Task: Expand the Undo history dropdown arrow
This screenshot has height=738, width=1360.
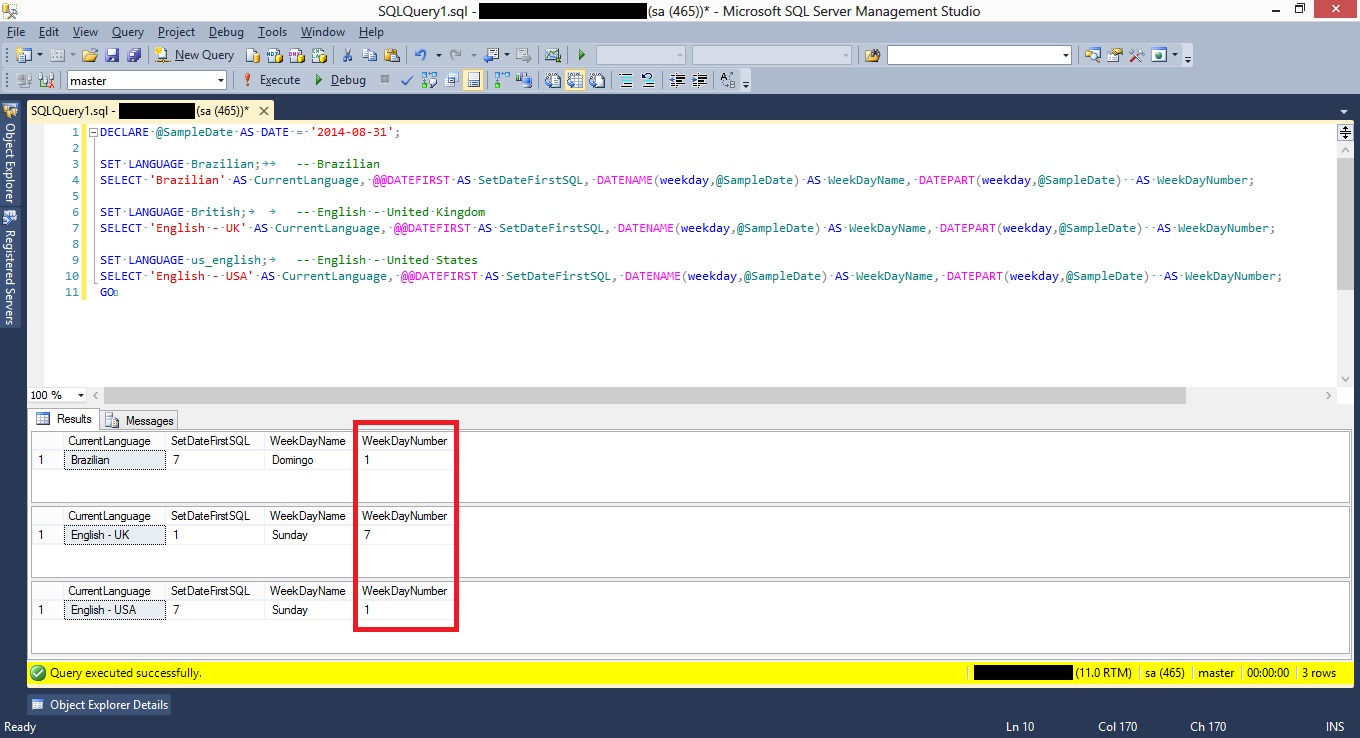Action: [438, 55]
